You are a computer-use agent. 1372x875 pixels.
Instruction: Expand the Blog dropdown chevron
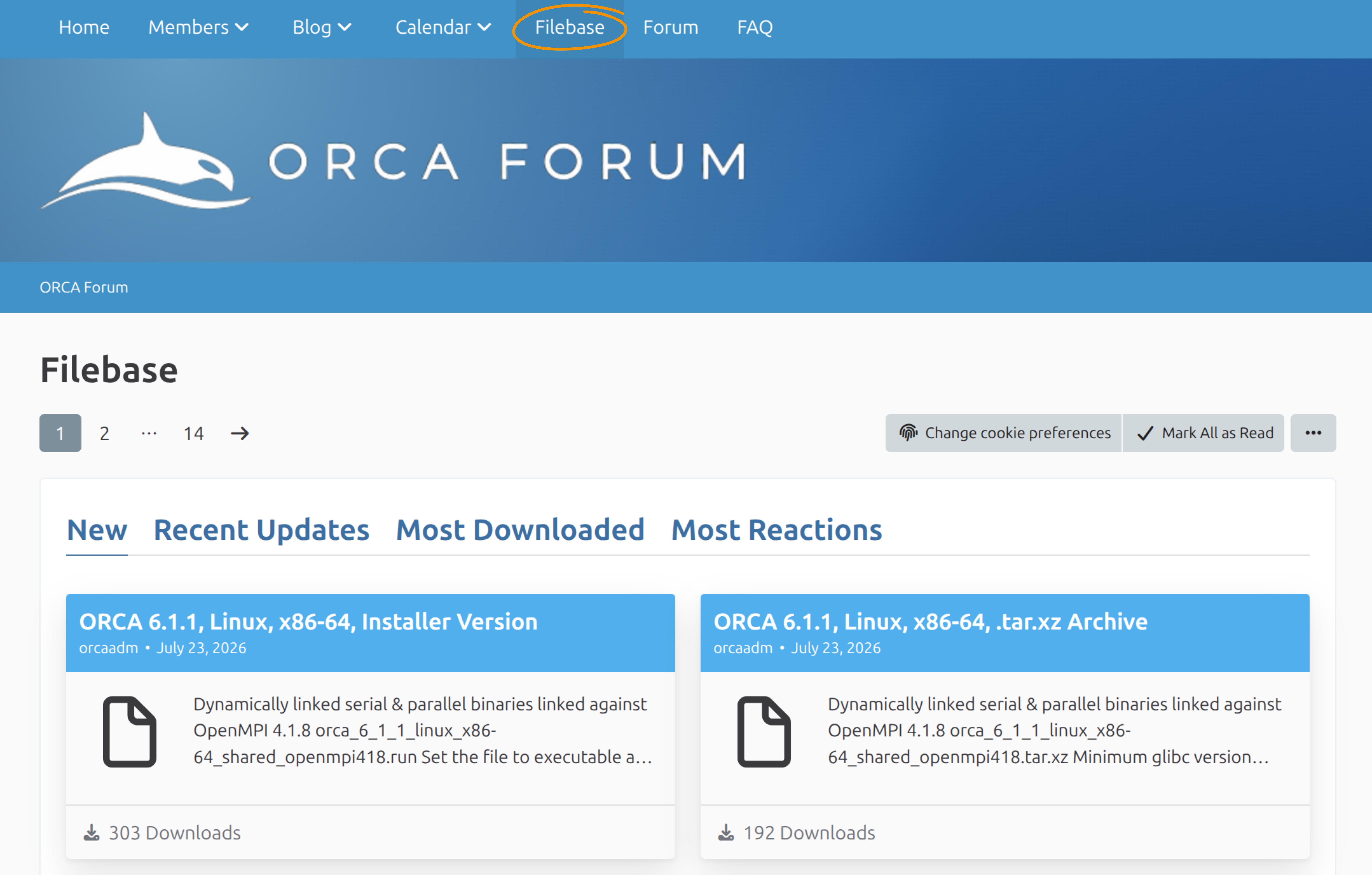tap(344, 27)
